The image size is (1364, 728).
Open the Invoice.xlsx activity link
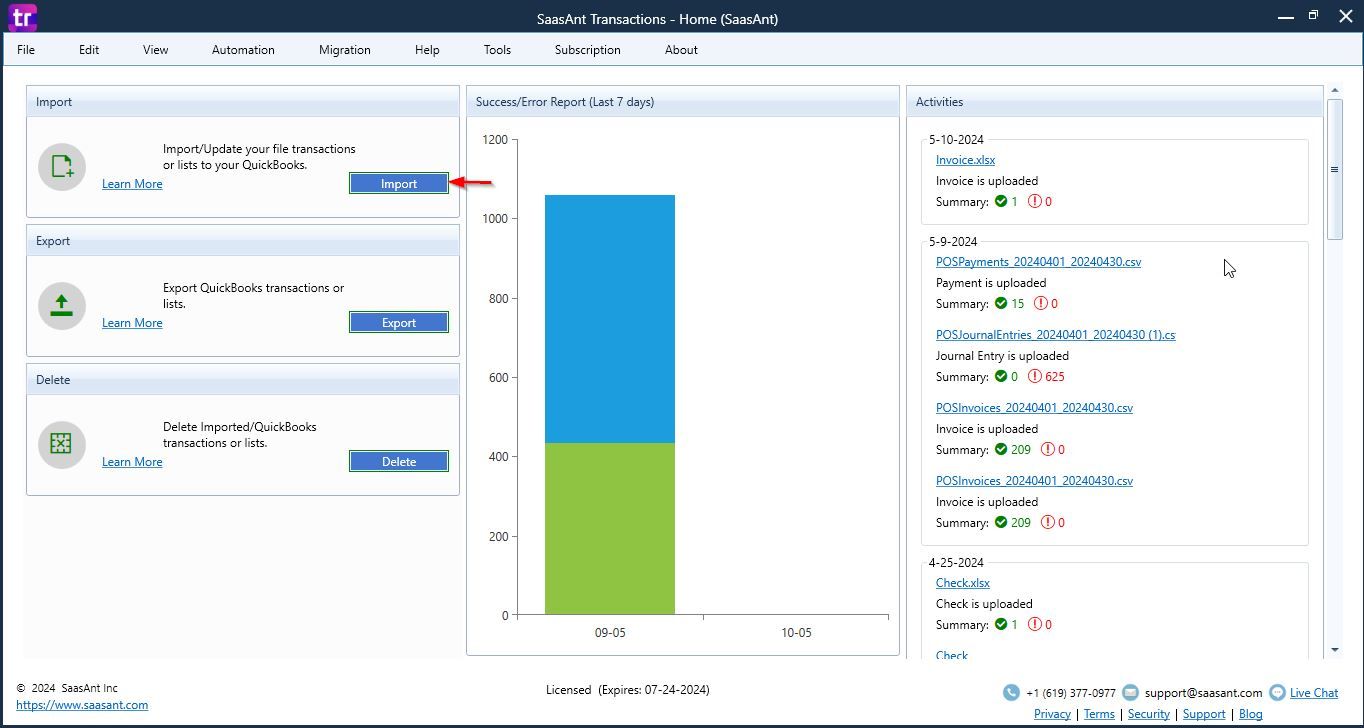point(965,160)
